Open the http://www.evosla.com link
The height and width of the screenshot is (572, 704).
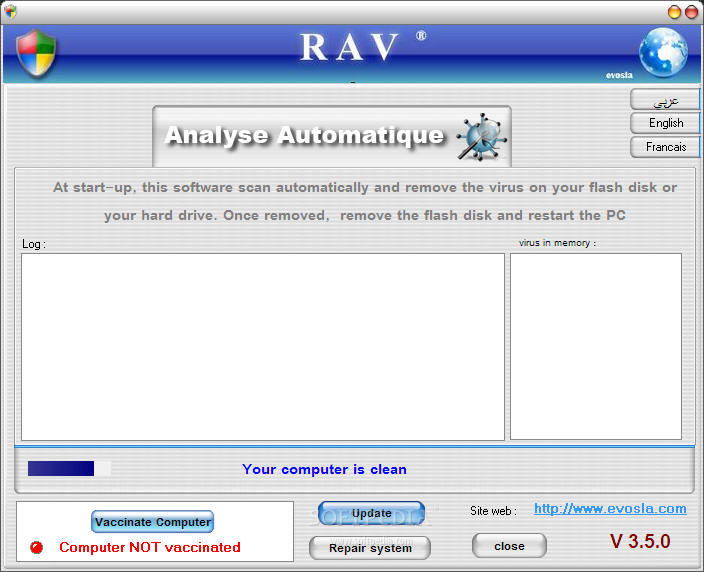point(610,509)
